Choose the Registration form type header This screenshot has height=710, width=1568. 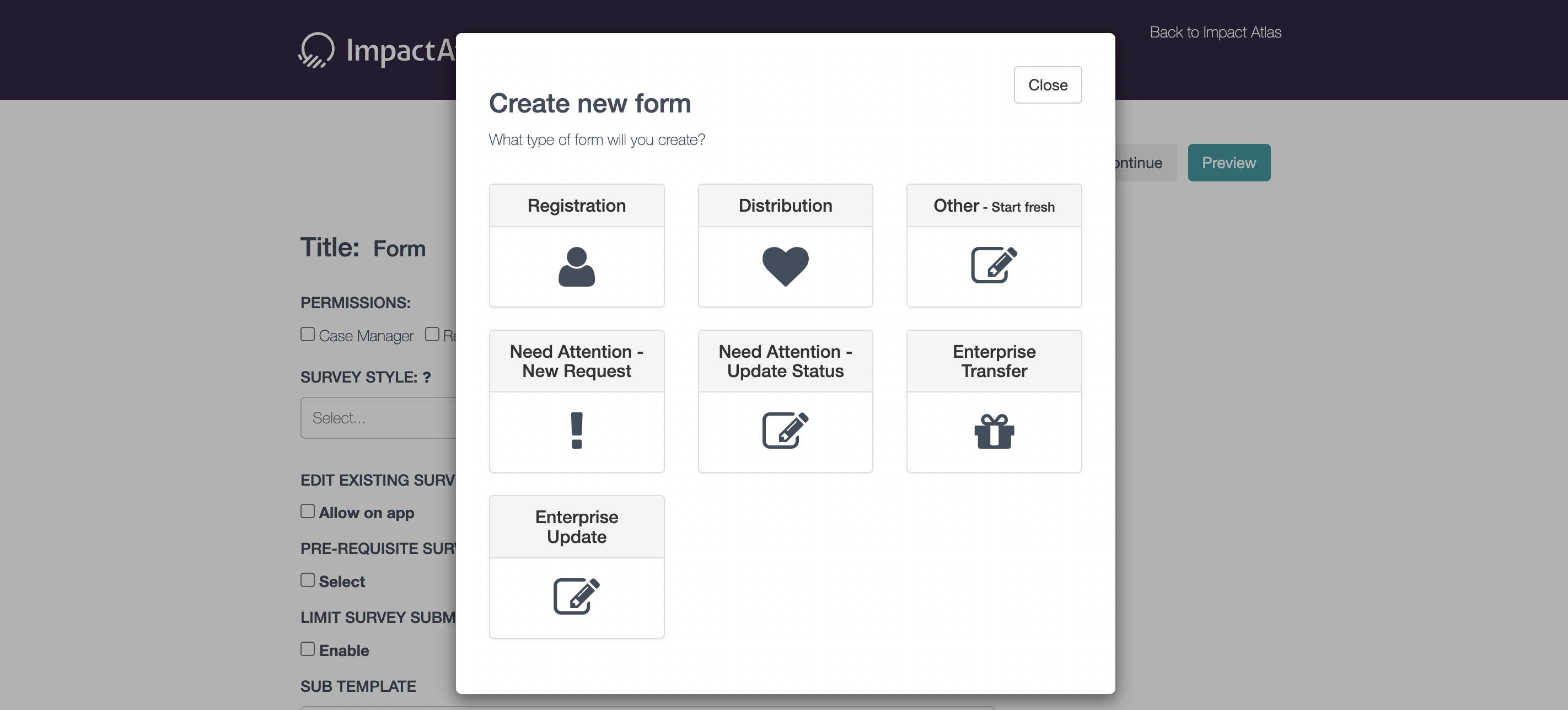[x=577, y=206]
